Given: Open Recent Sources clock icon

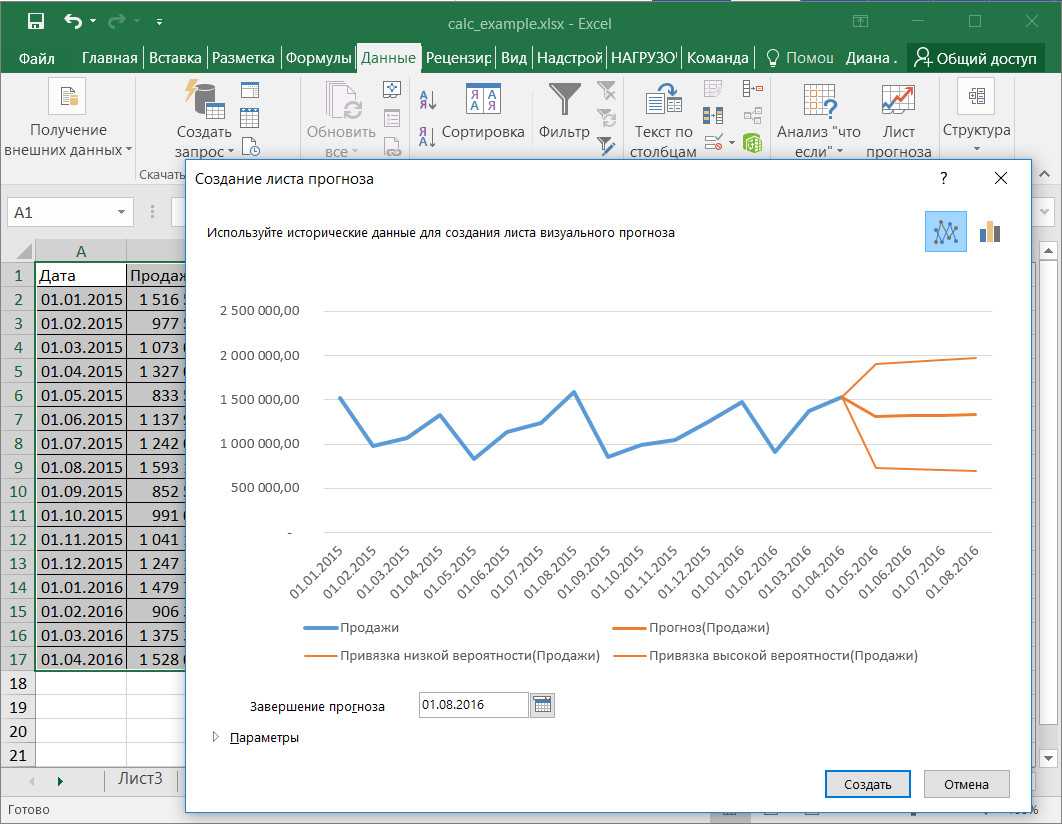Looking at the screenshot, I should pyautogui.click(x=251, y=147).
